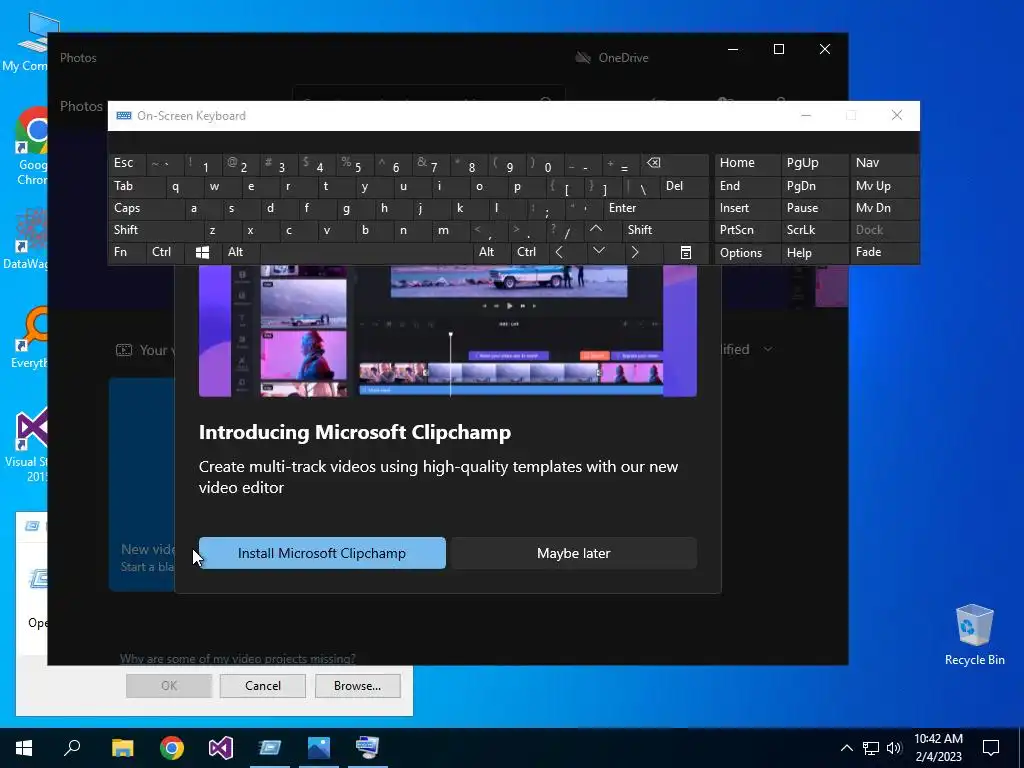Click the Enter key on On-Screen Keyboard
The width and height of the screenshot is (1024, 768).
click(656, 208)
